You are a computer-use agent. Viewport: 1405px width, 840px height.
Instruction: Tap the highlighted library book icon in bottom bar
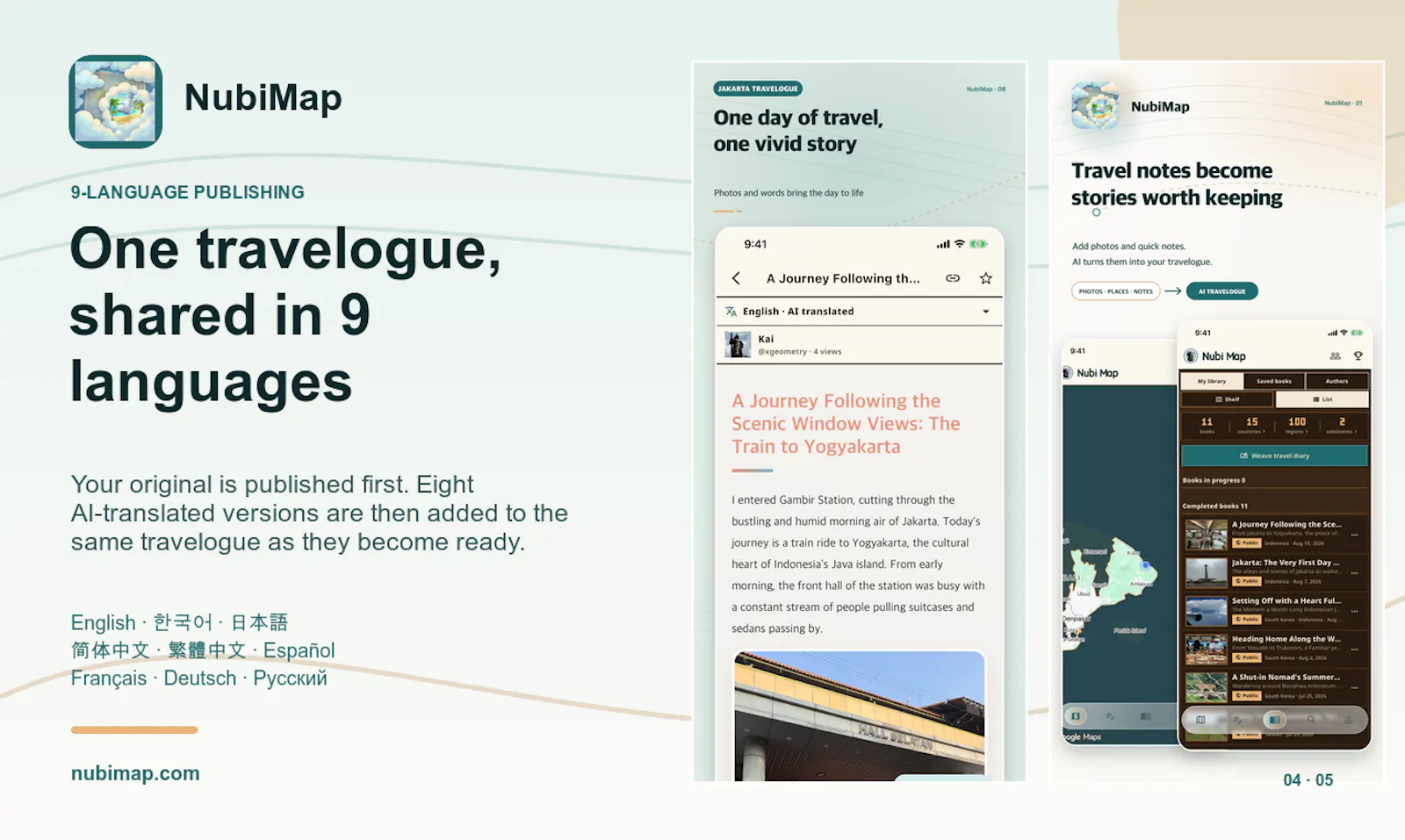pyautogui.click(x=1274, y=720)
